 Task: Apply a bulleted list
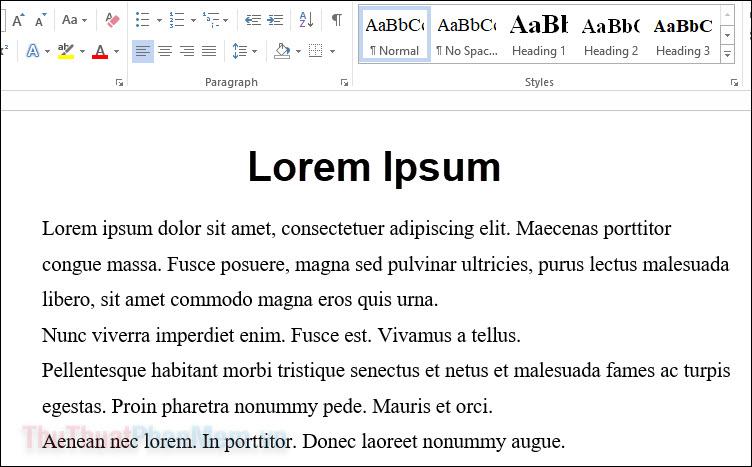(x=142, y=20)
